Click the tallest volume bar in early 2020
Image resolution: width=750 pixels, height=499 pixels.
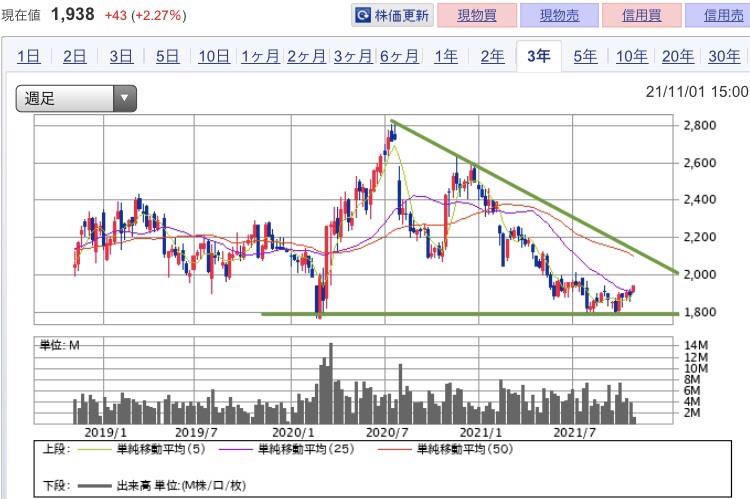tap(331, 383)
